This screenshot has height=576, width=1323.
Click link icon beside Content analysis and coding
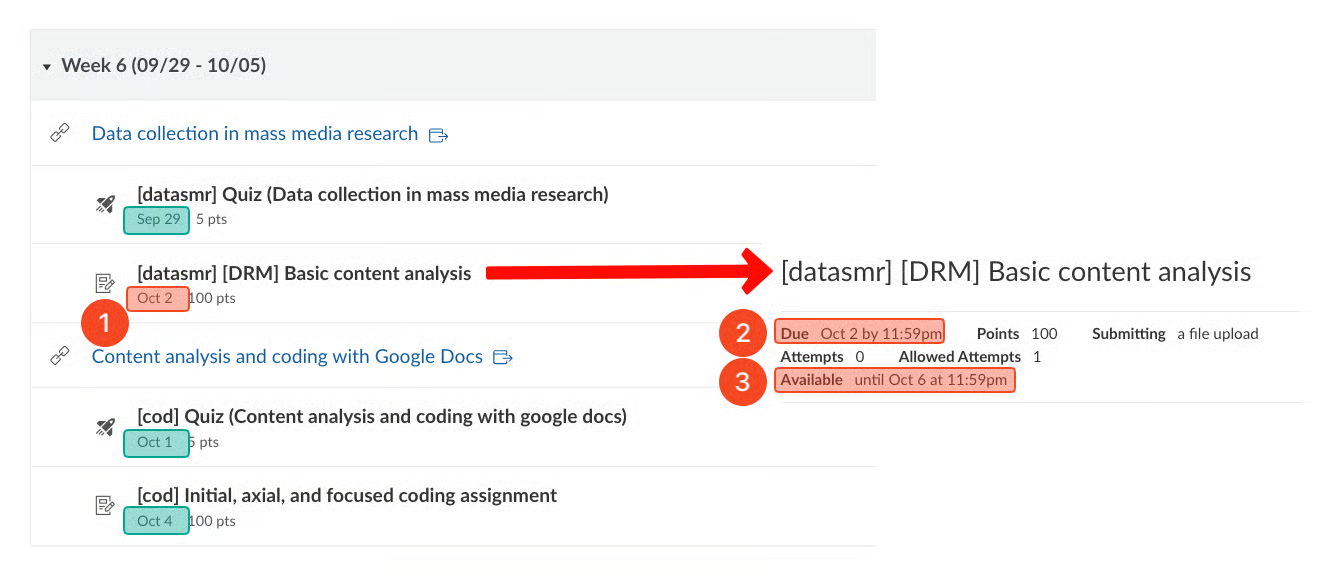pos(60,356)
